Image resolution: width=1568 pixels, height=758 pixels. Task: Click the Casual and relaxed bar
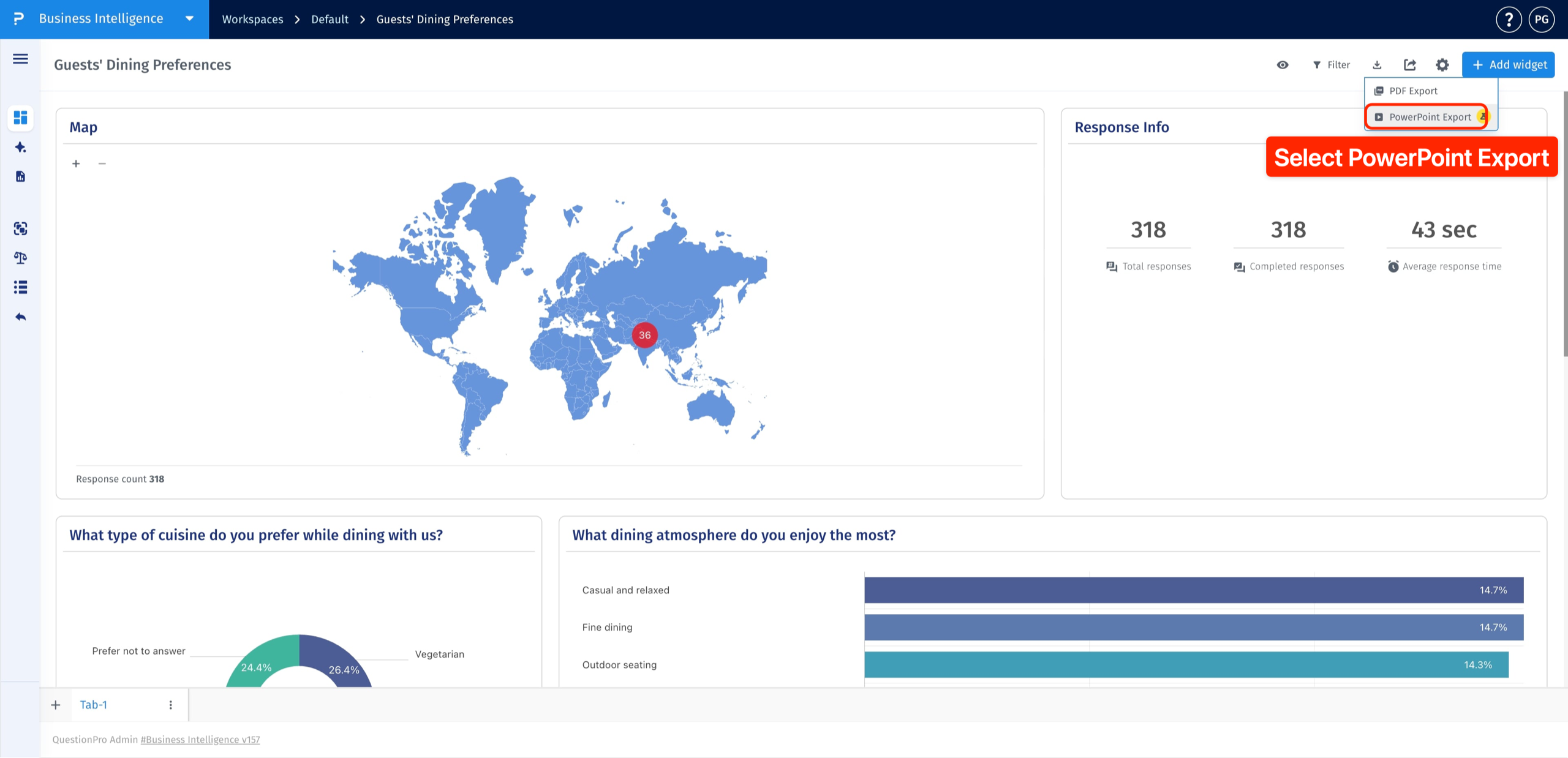click(1194, 590)
